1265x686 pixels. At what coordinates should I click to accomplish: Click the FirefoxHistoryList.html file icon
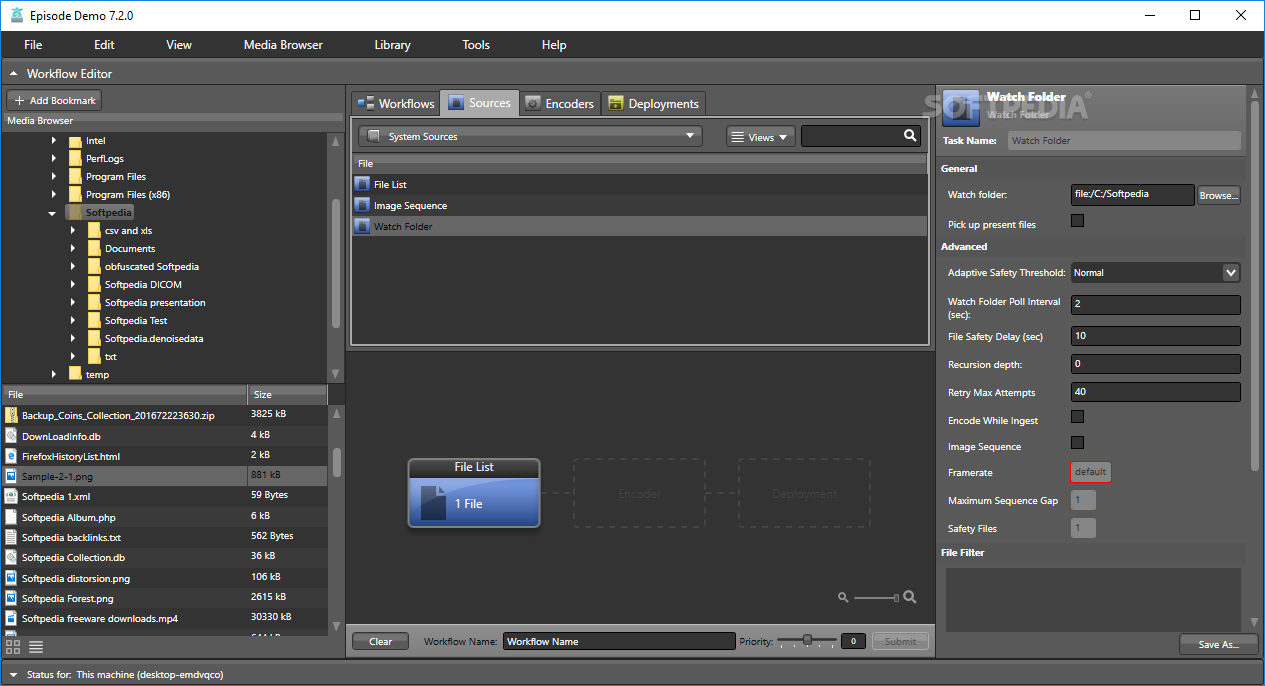tap(12, 455)
